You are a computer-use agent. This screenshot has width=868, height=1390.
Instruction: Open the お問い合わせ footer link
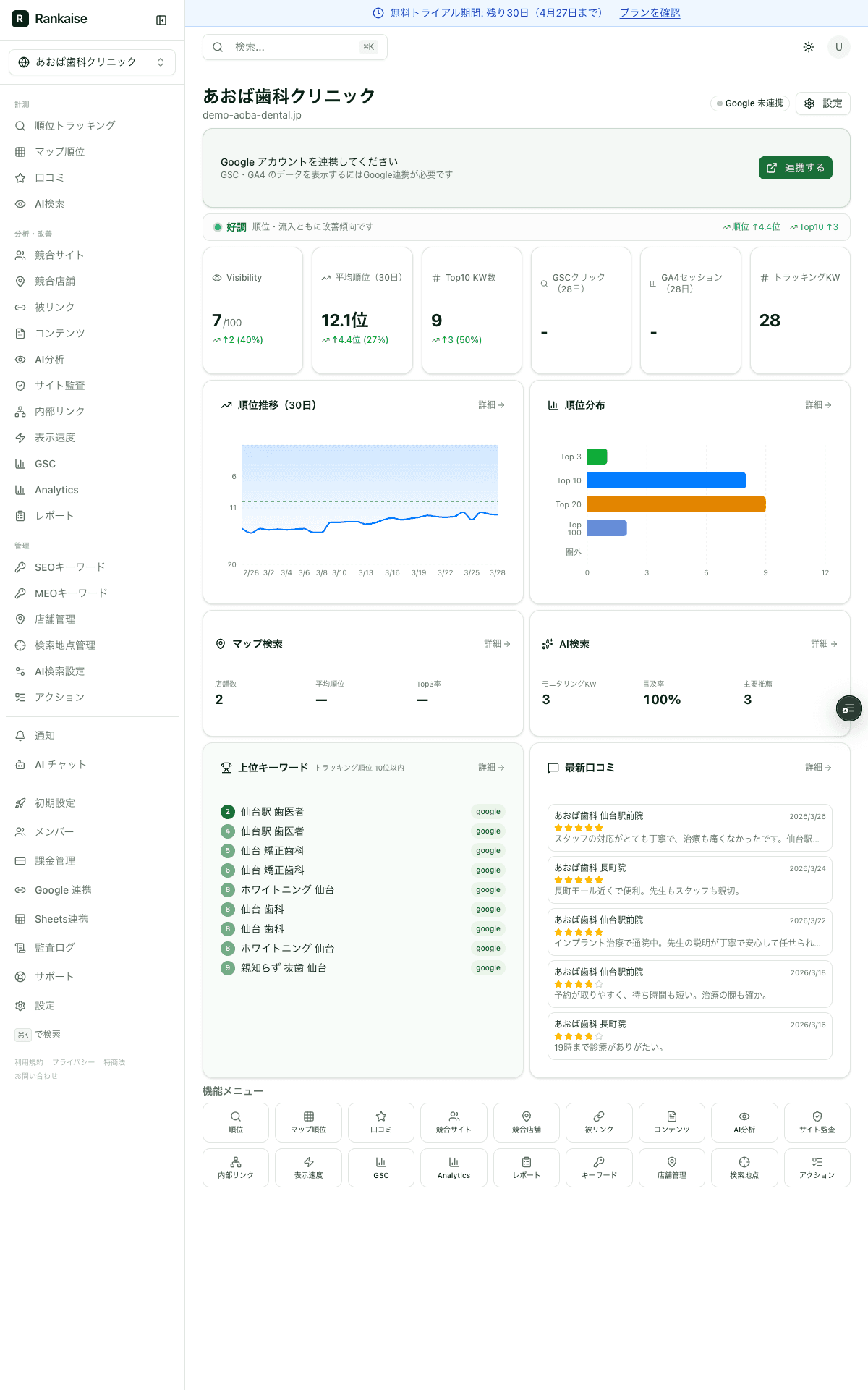(x=36, y=1076)
